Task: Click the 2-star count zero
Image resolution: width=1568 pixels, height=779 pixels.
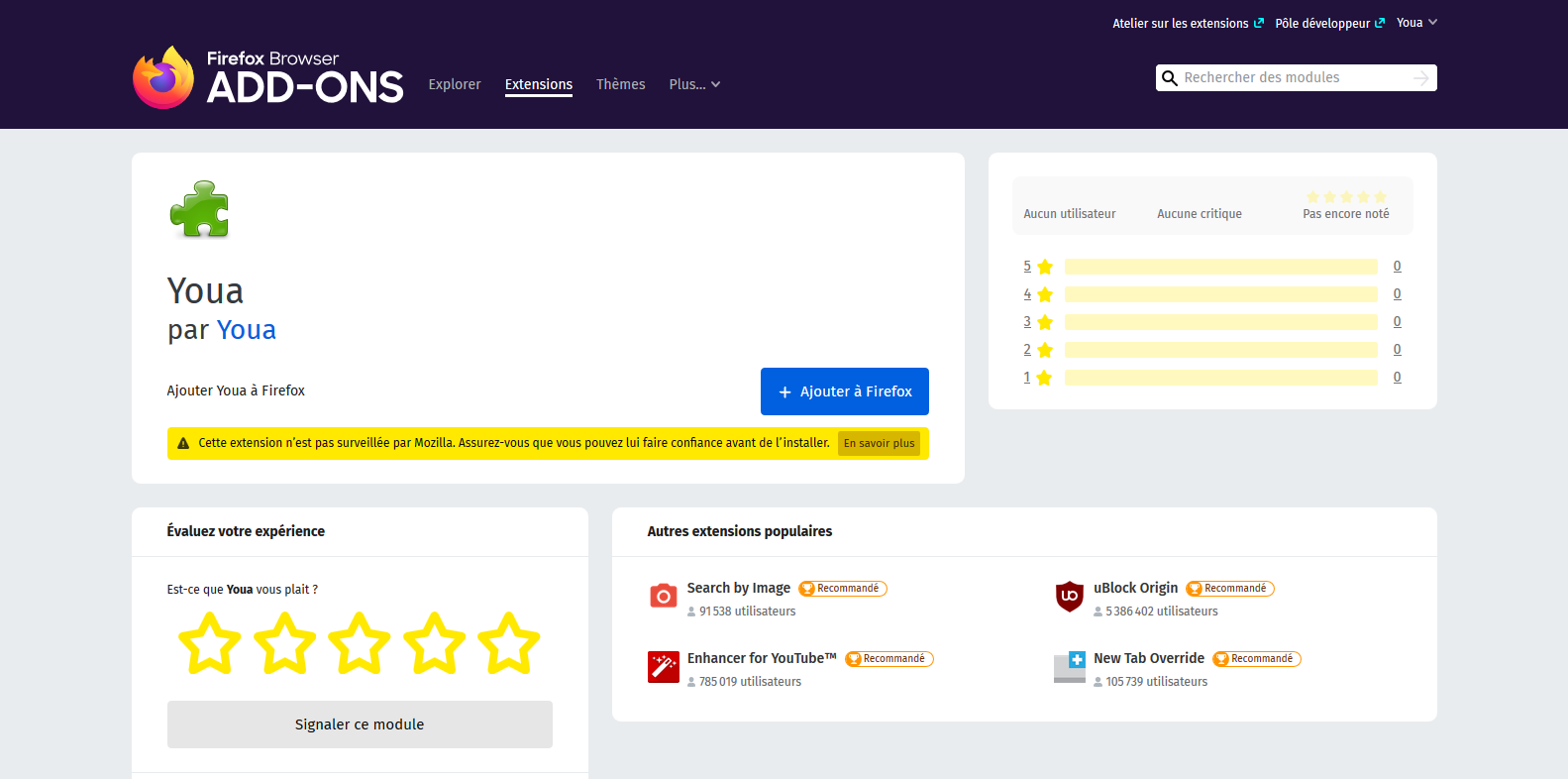Action: pyautogui.click(x=1398, y=350)
